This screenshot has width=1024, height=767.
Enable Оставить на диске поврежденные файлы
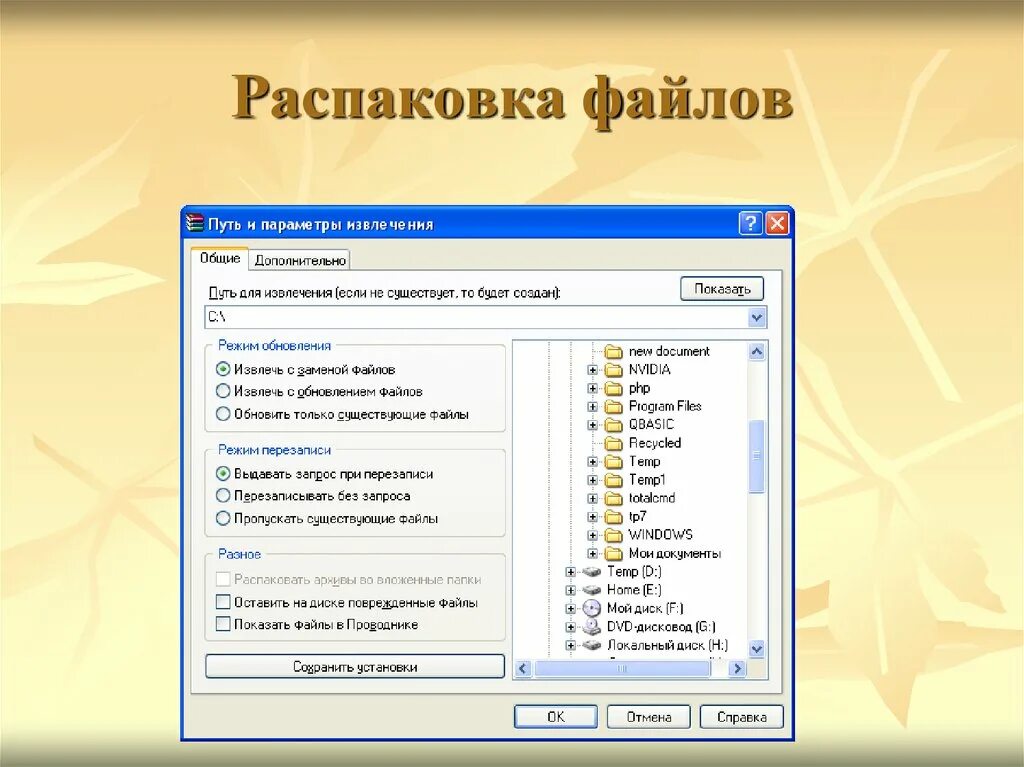tap(223, 602)
